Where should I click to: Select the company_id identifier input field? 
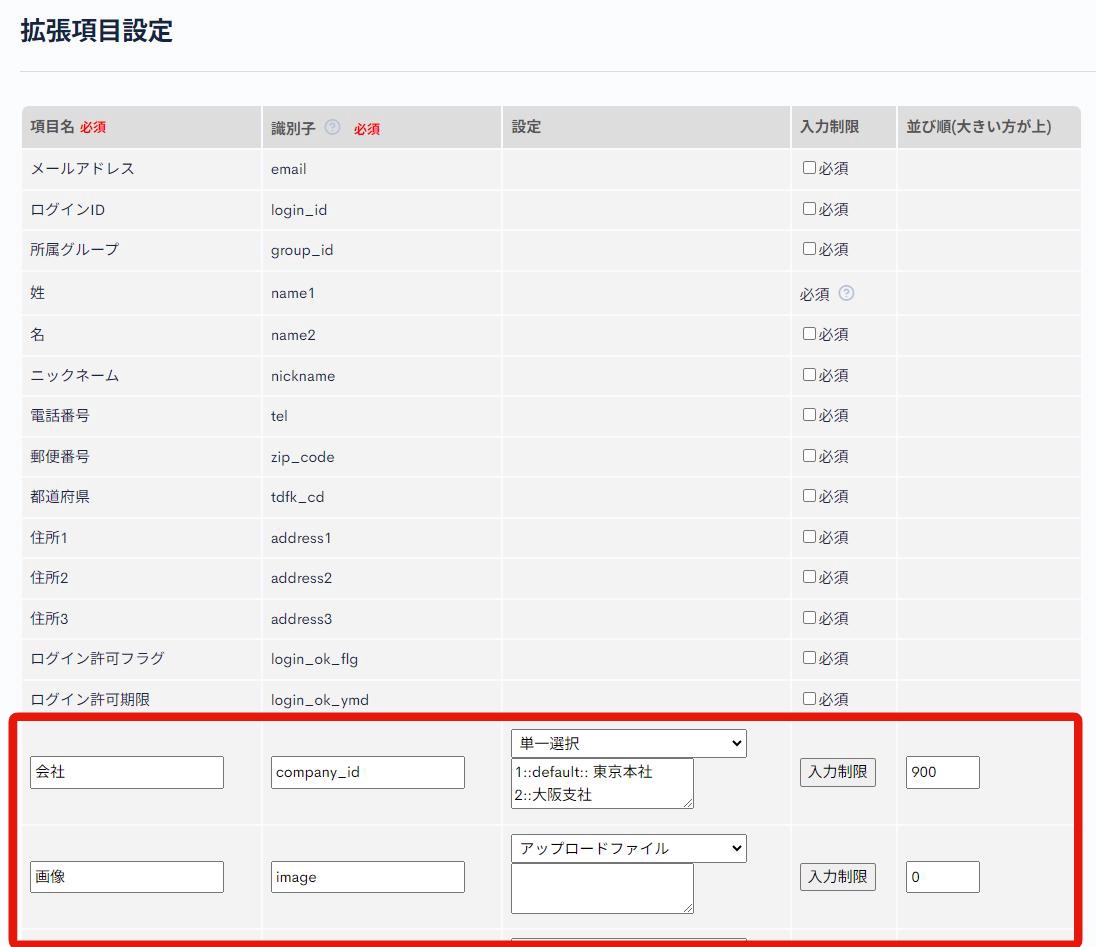pos(367,772)
